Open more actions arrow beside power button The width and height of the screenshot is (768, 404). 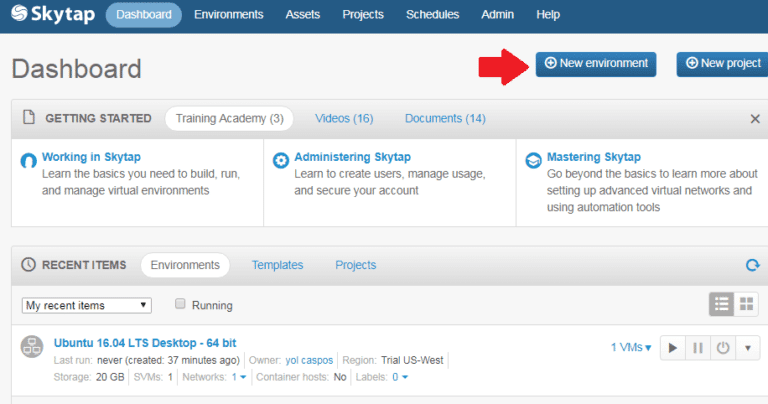click(748, 348)
